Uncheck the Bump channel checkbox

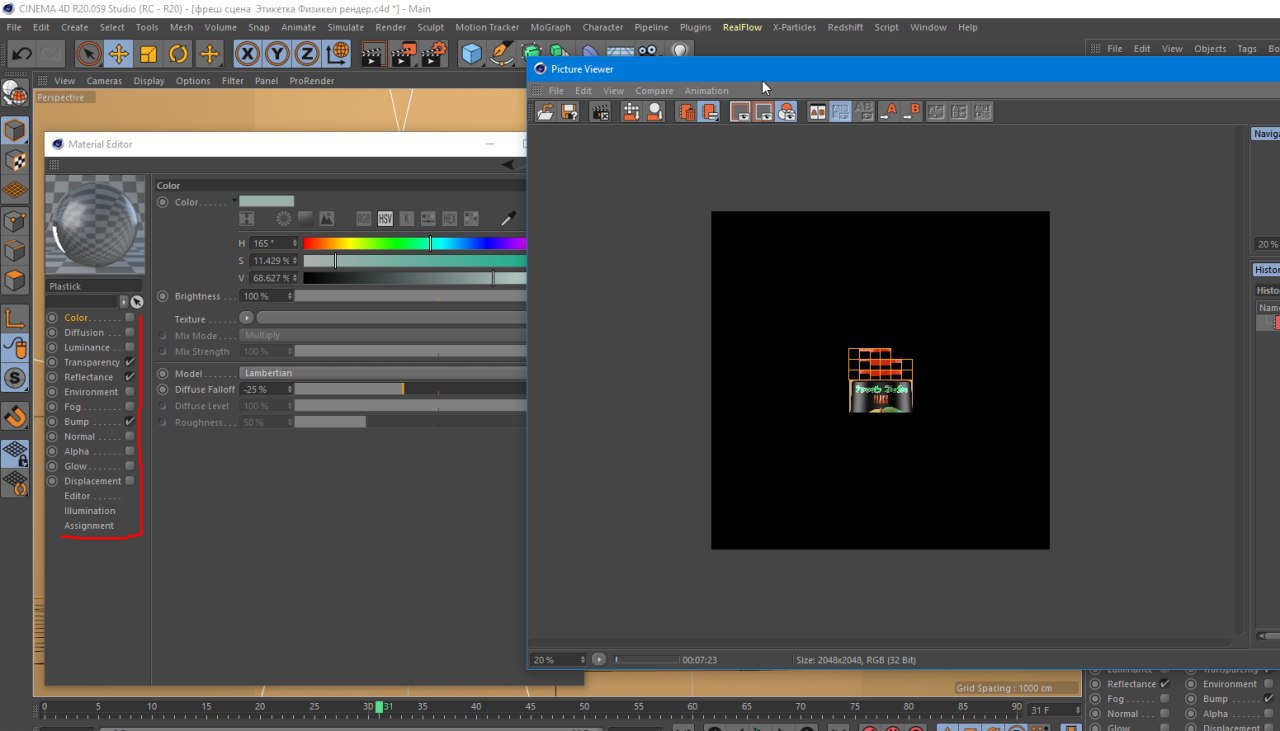[130, 422]
